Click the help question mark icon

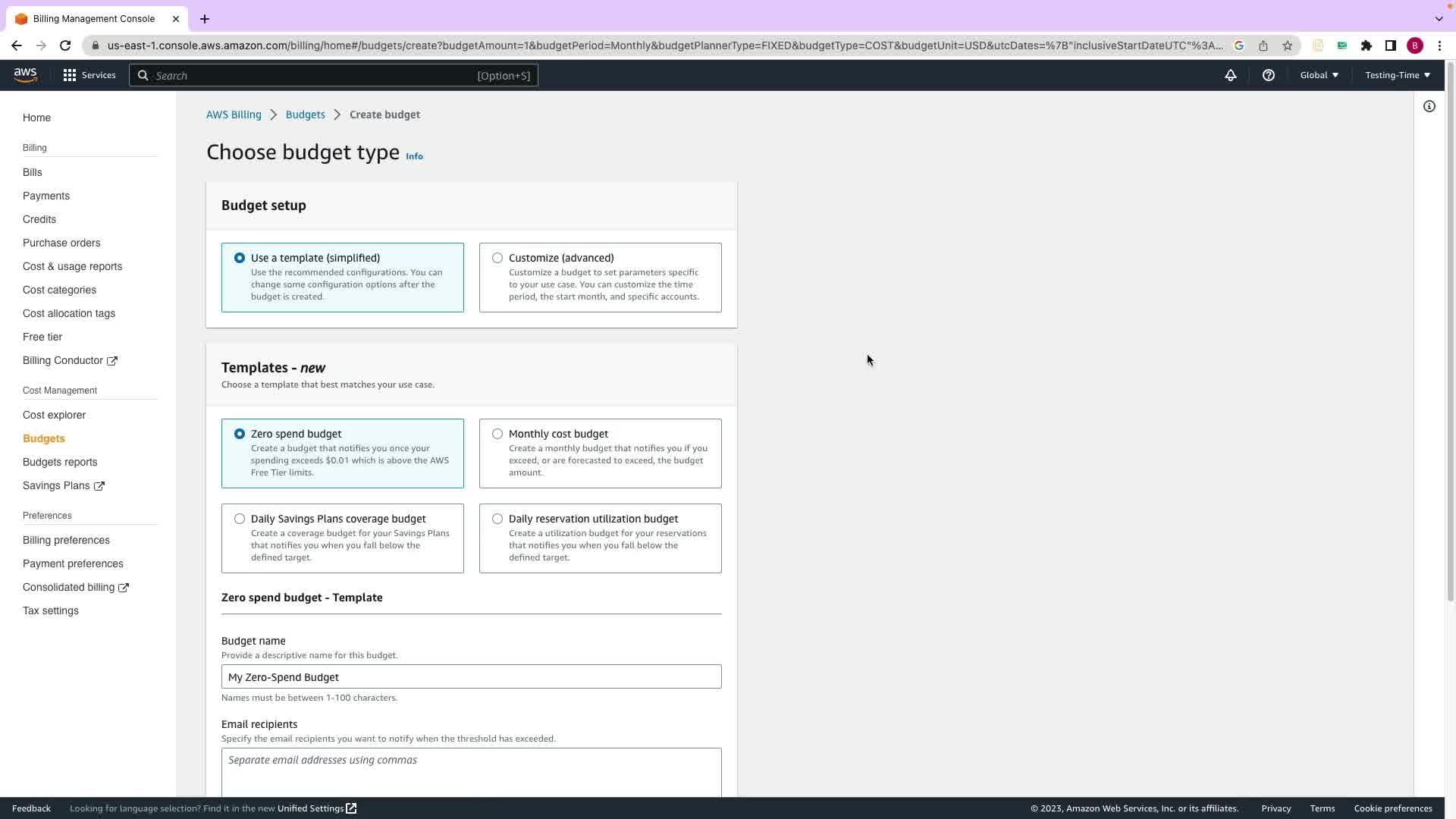(1268, 75)
